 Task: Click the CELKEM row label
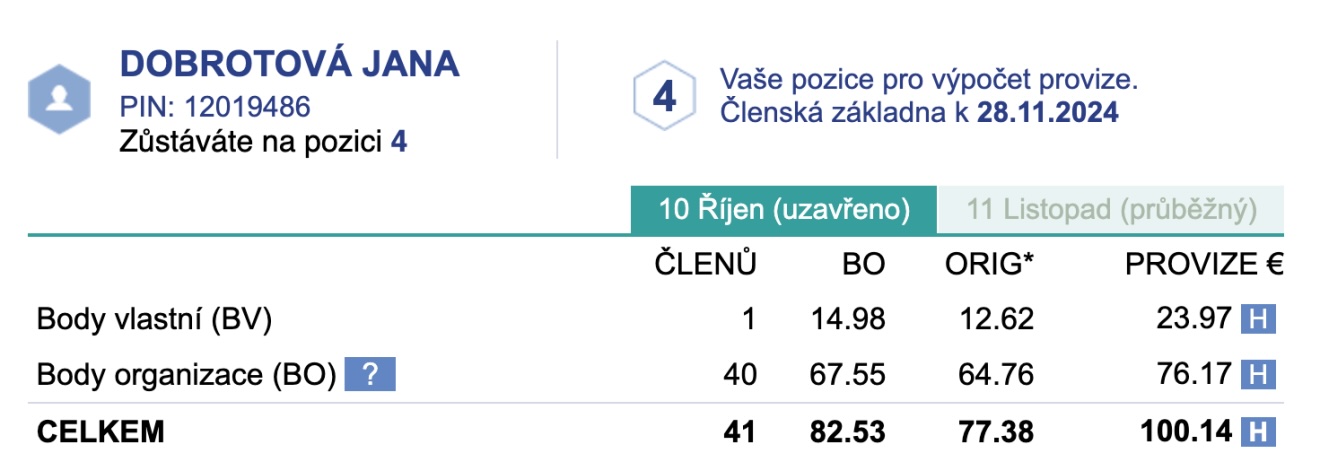pyautogui.click(x=100, y=432)
